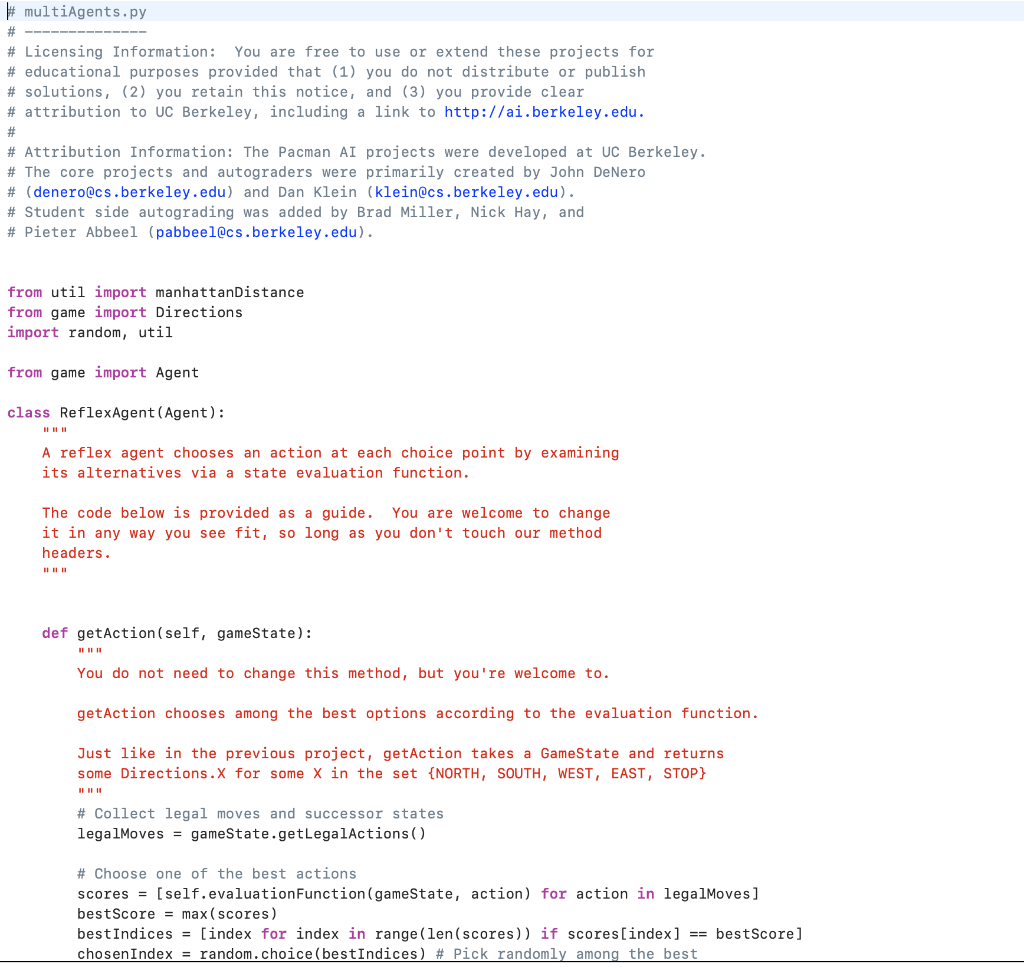Image resolution: width=1024 pixels, height=967 pixels.
Task: Click 'Attribution Information:' in the comment
Action: (129, 152)
